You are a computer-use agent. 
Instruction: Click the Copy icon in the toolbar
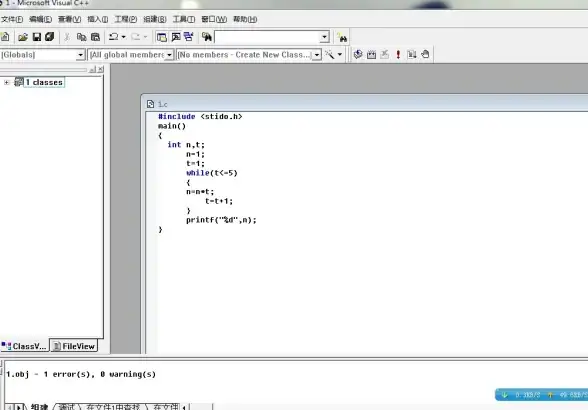point(81,37)
